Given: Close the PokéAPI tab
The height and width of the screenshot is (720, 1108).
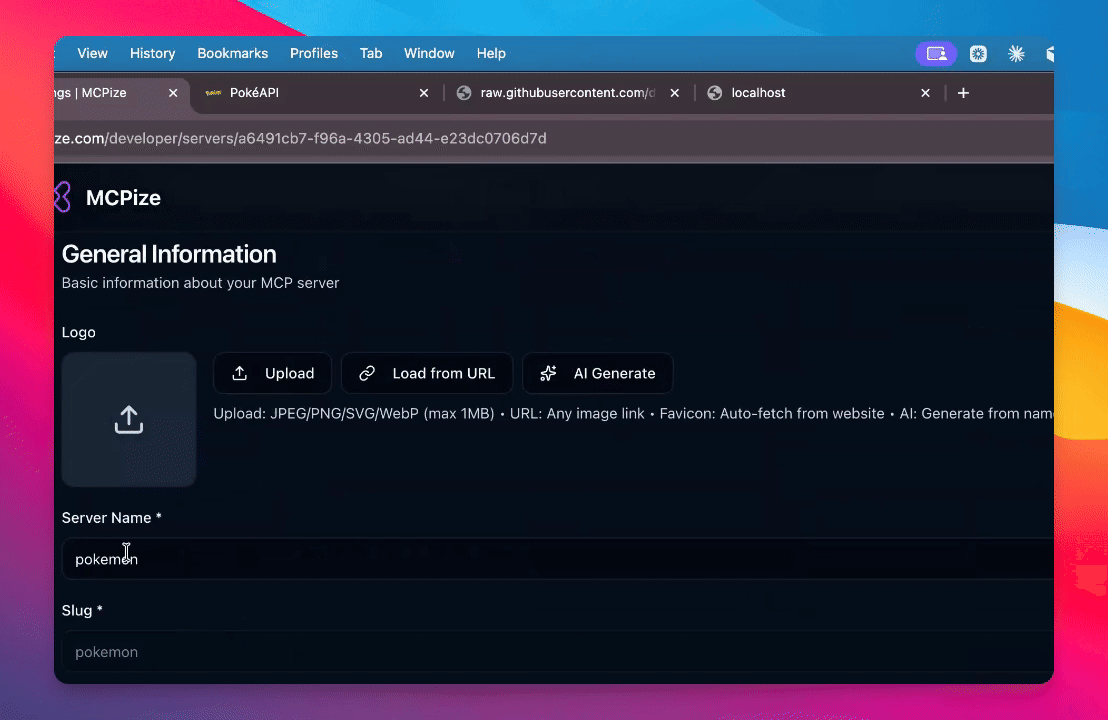Looking at the screenshot, I should coord(424,93).
